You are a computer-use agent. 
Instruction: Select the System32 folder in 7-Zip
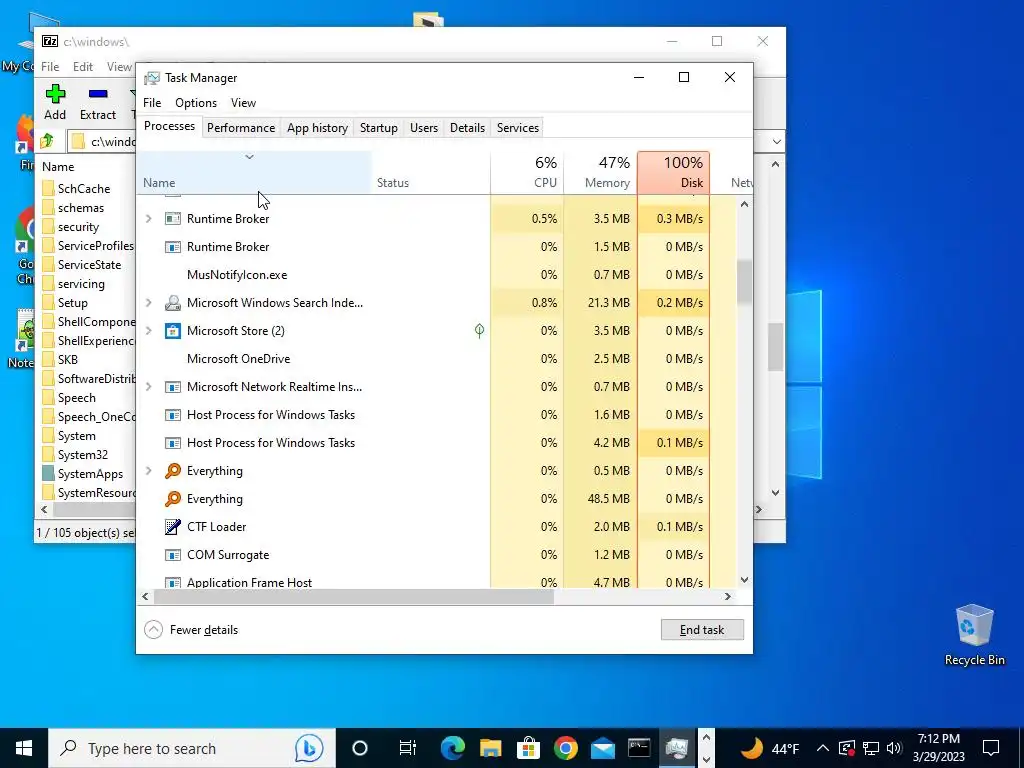[x=82, y=455]
